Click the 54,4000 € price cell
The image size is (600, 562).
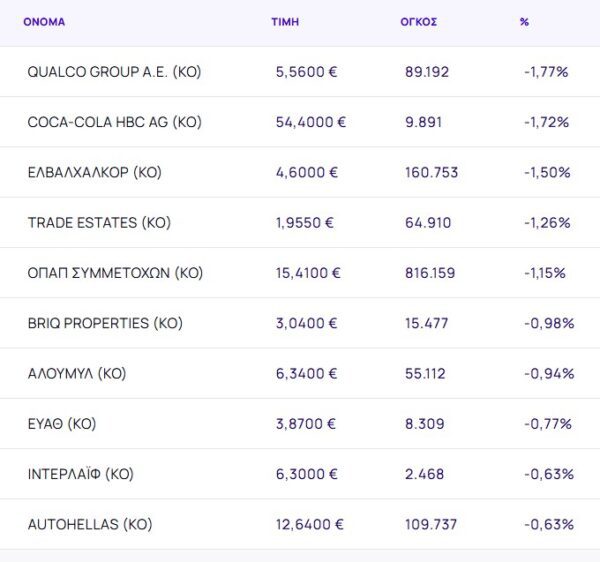(311, 122)
